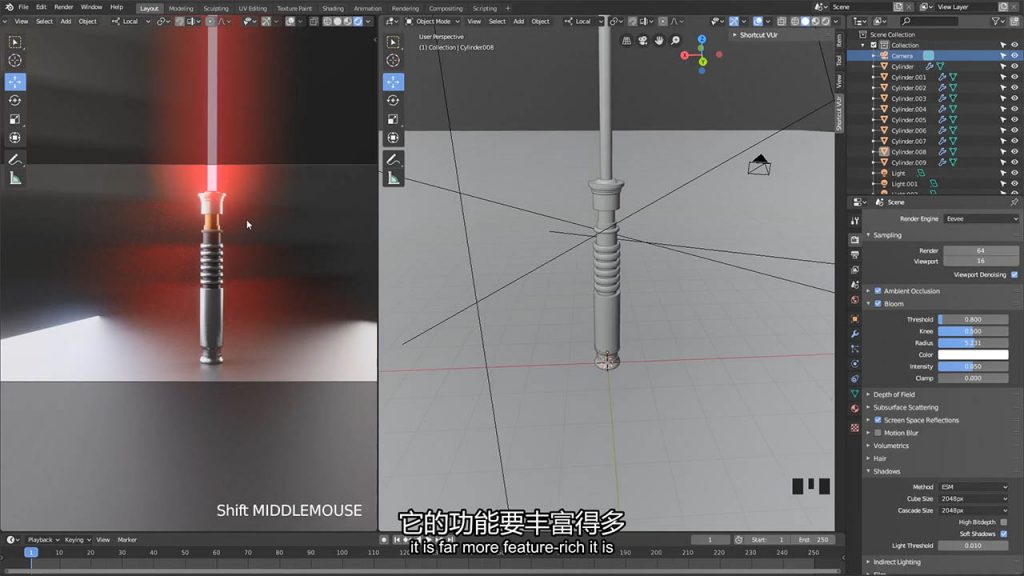Open the outliner filter funnel
Screen dimensions: 1024x576
998,22
